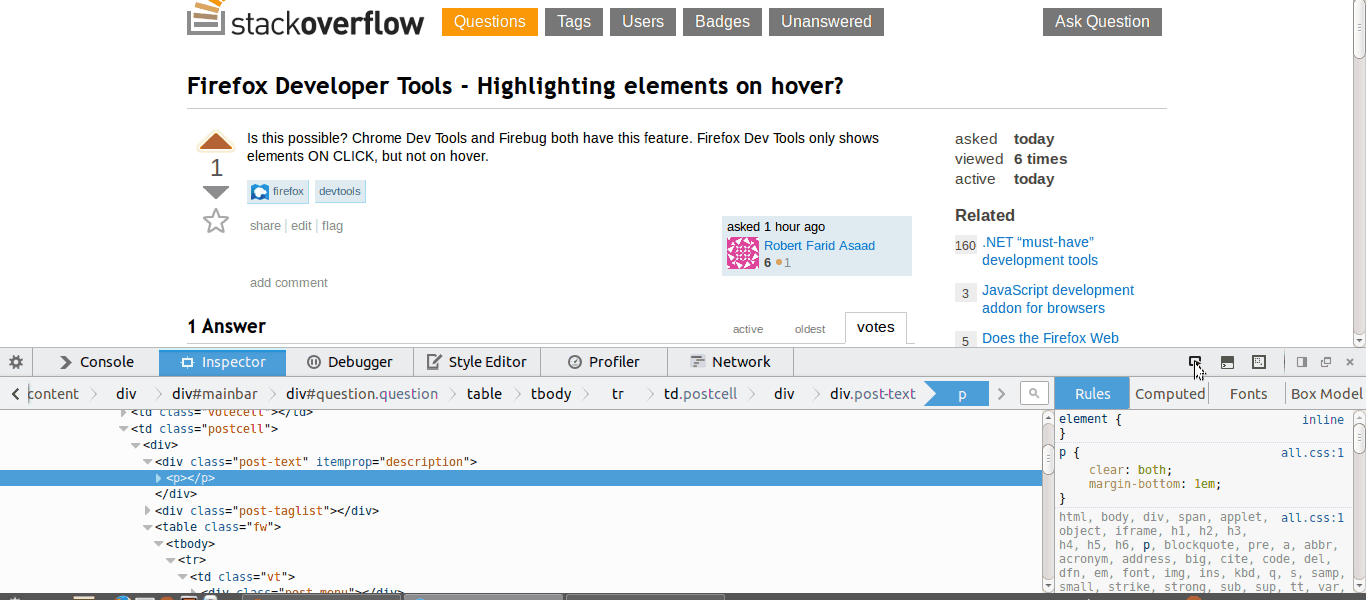Collapse the div post-text node
1366x600 pixels.
(147, 462)
